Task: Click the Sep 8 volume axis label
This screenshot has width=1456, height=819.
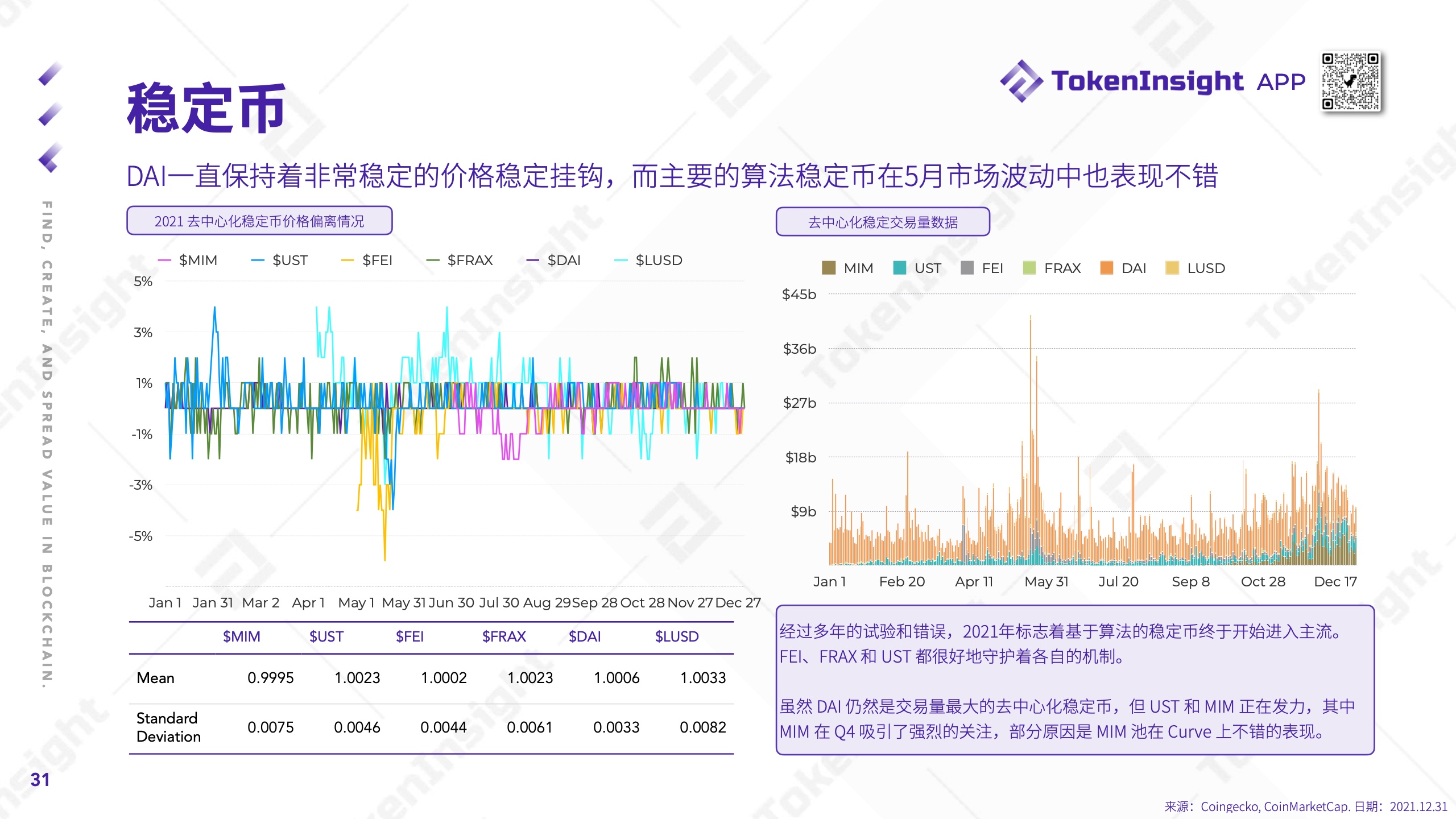Action: [x=1191, y=582]
